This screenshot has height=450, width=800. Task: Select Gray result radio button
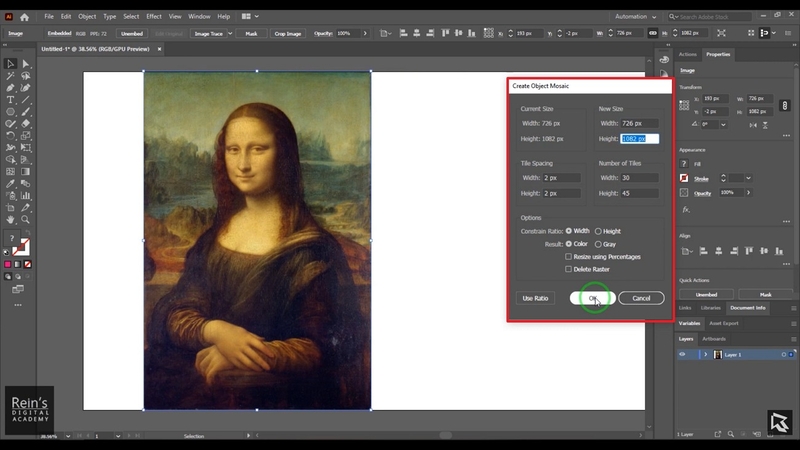pyautogui.click(x=598, y=244)
